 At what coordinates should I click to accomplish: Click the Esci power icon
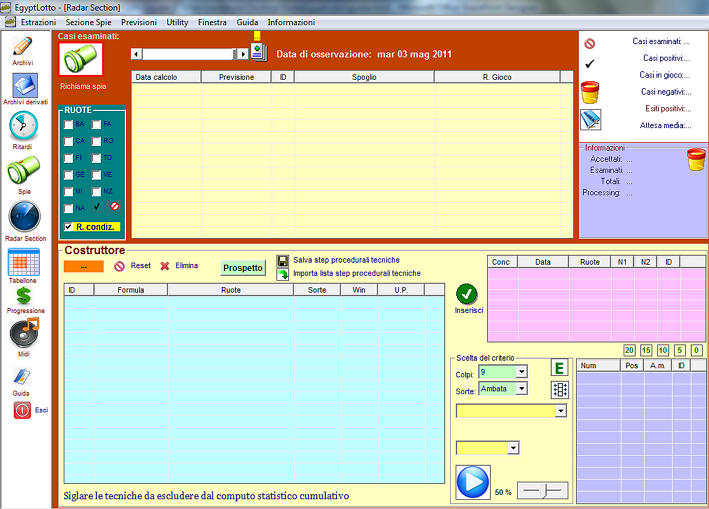[22, 410]
